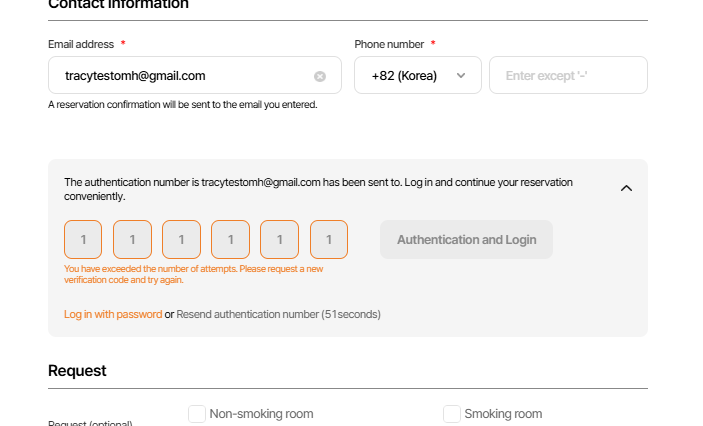Screen dimensions: 703x426
Task: Collapse the authentication number panel
Action: pyautogui.click(x=626, y=188)
